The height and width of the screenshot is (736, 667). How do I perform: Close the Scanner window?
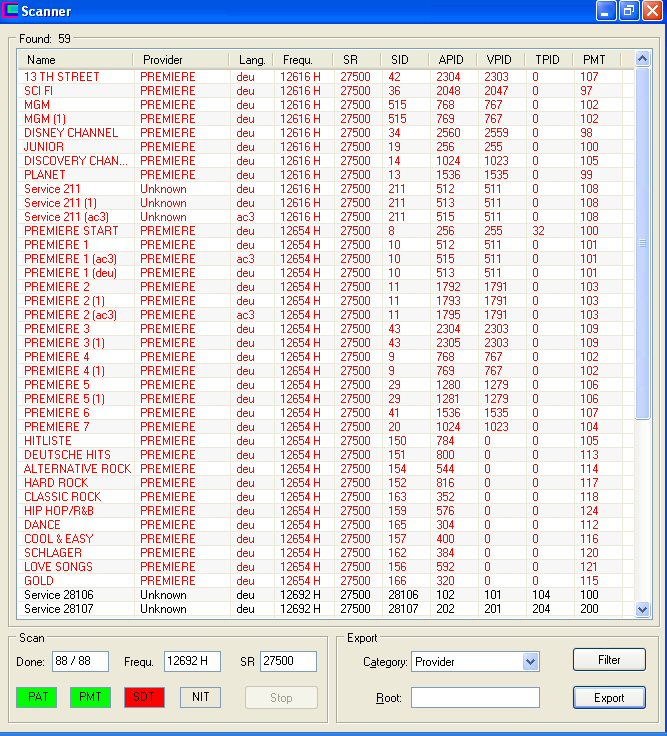tap(652, 11)
